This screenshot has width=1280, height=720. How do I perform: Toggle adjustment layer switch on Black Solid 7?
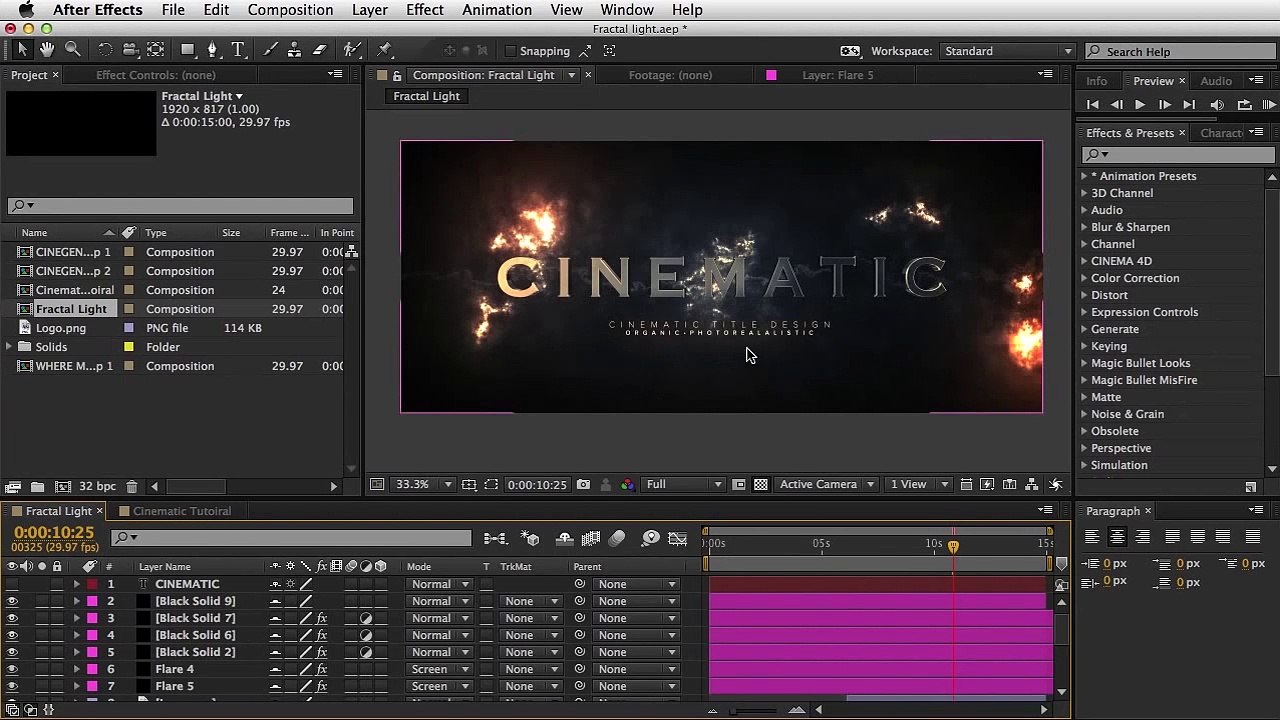point(366,618)
